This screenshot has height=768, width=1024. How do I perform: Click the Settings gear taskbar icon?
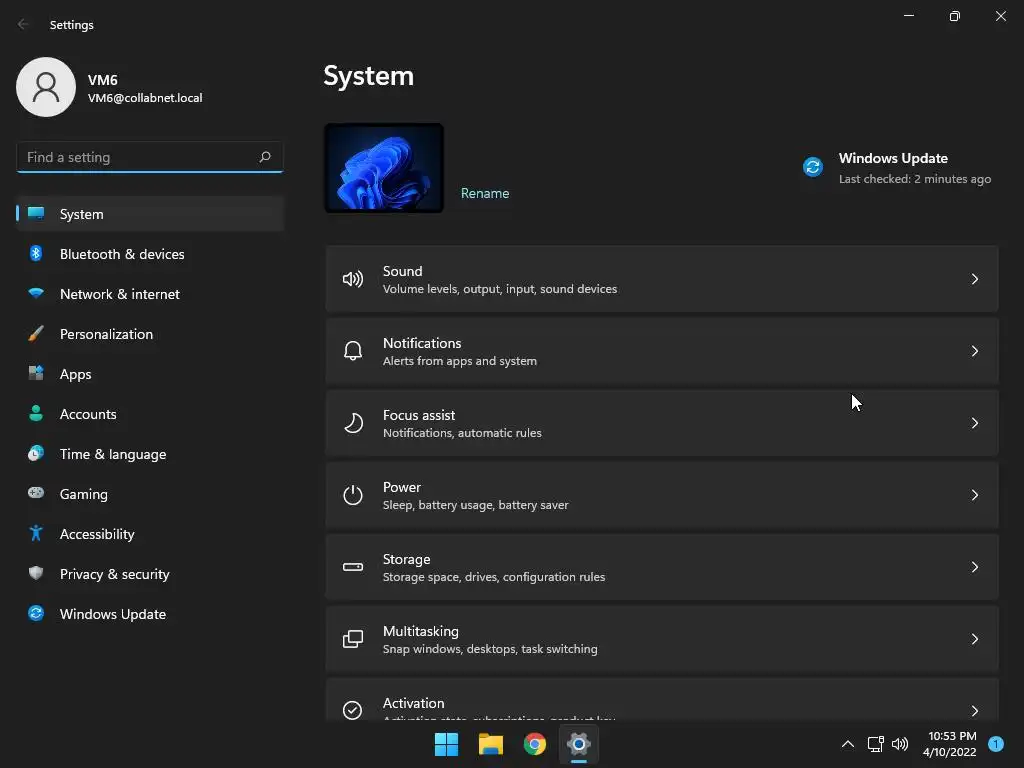pos(579,744)
